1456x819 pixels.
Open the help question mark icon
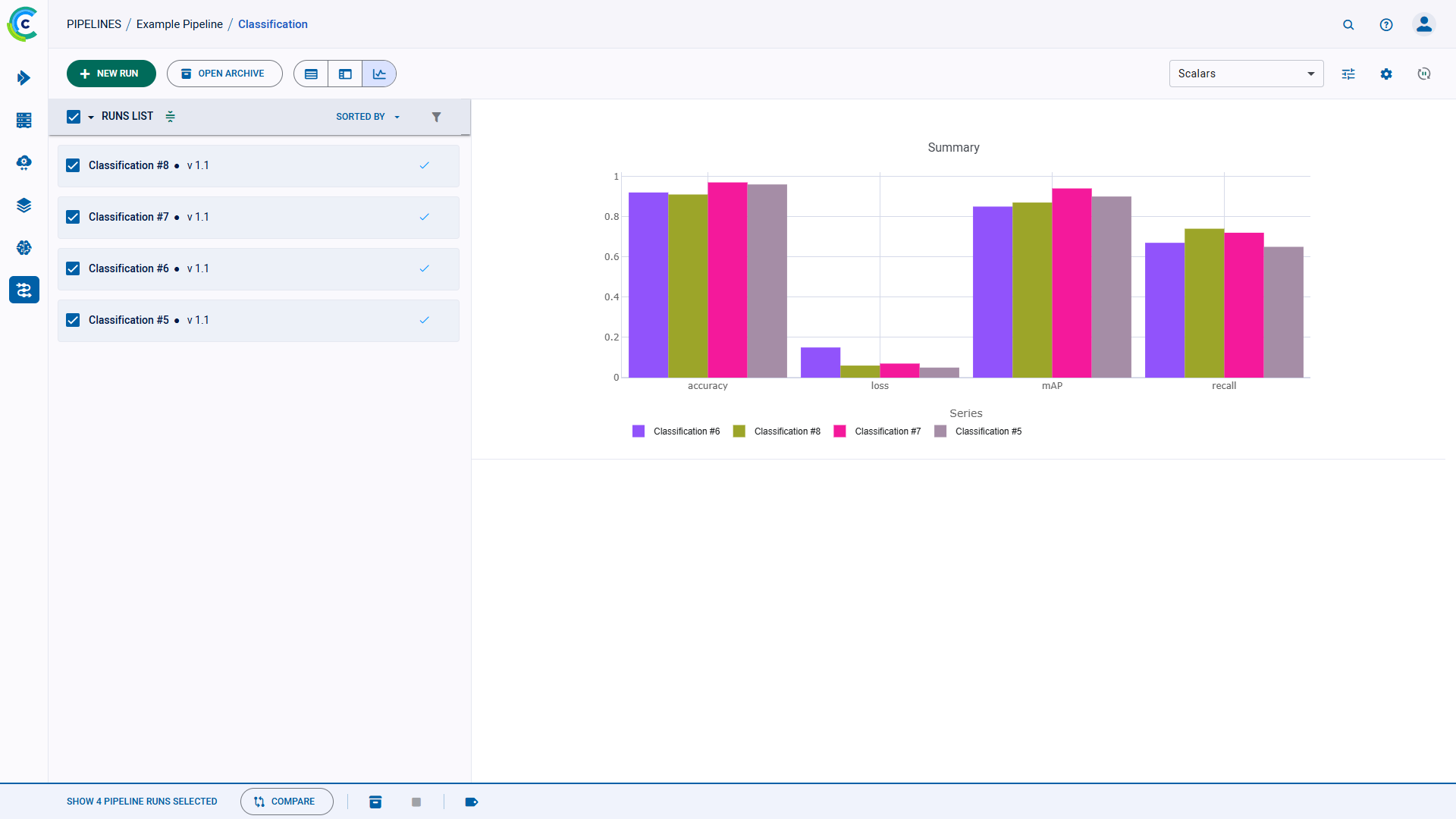(x=1386, y=24)
